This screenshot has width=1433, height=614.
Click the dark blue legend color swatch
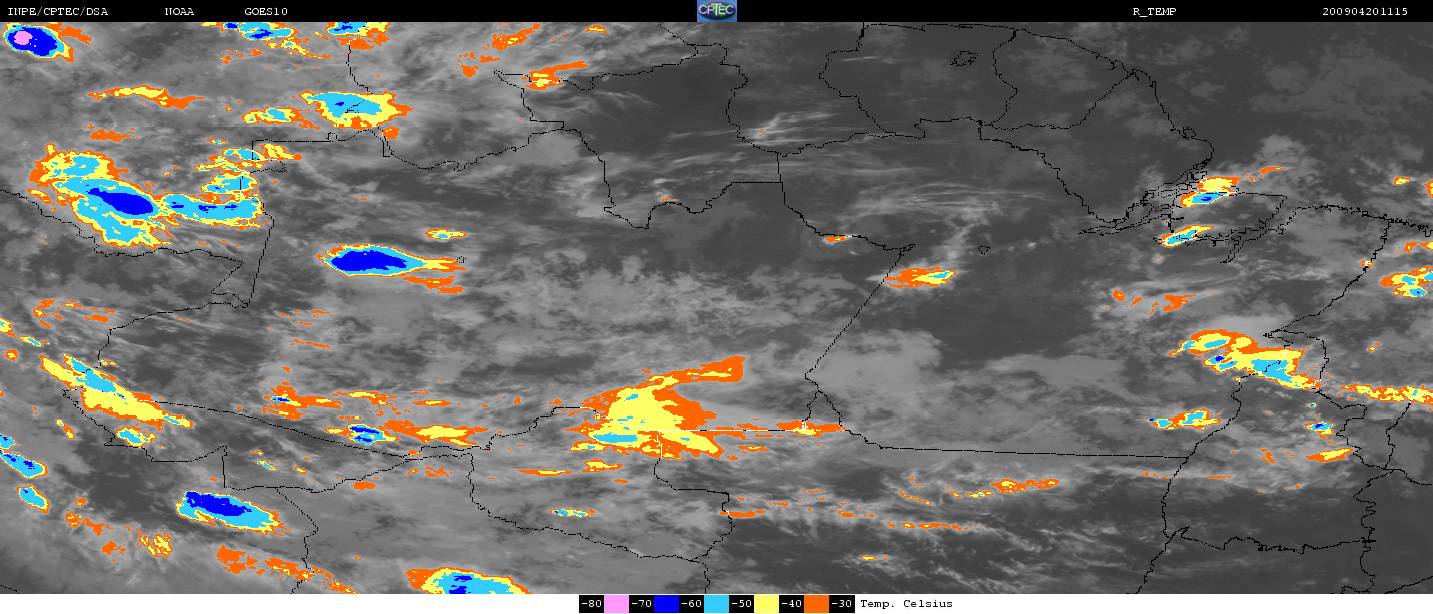[666, 604]
